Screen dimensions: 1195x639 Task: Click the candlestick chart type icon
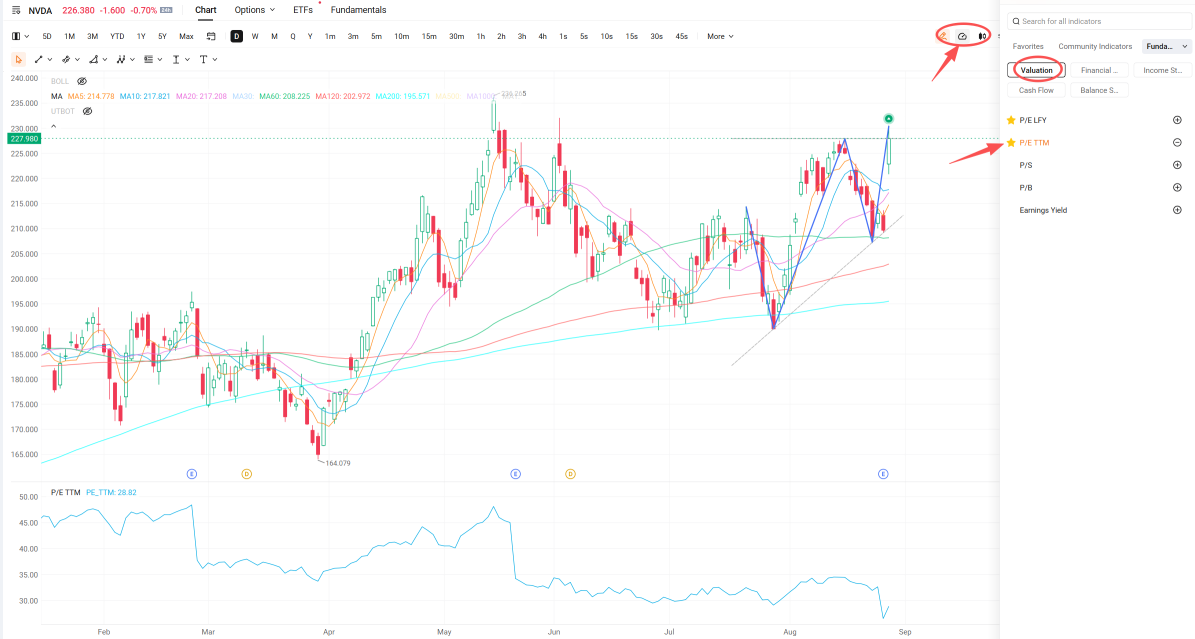pyautogui.click(x=982, y=36)
